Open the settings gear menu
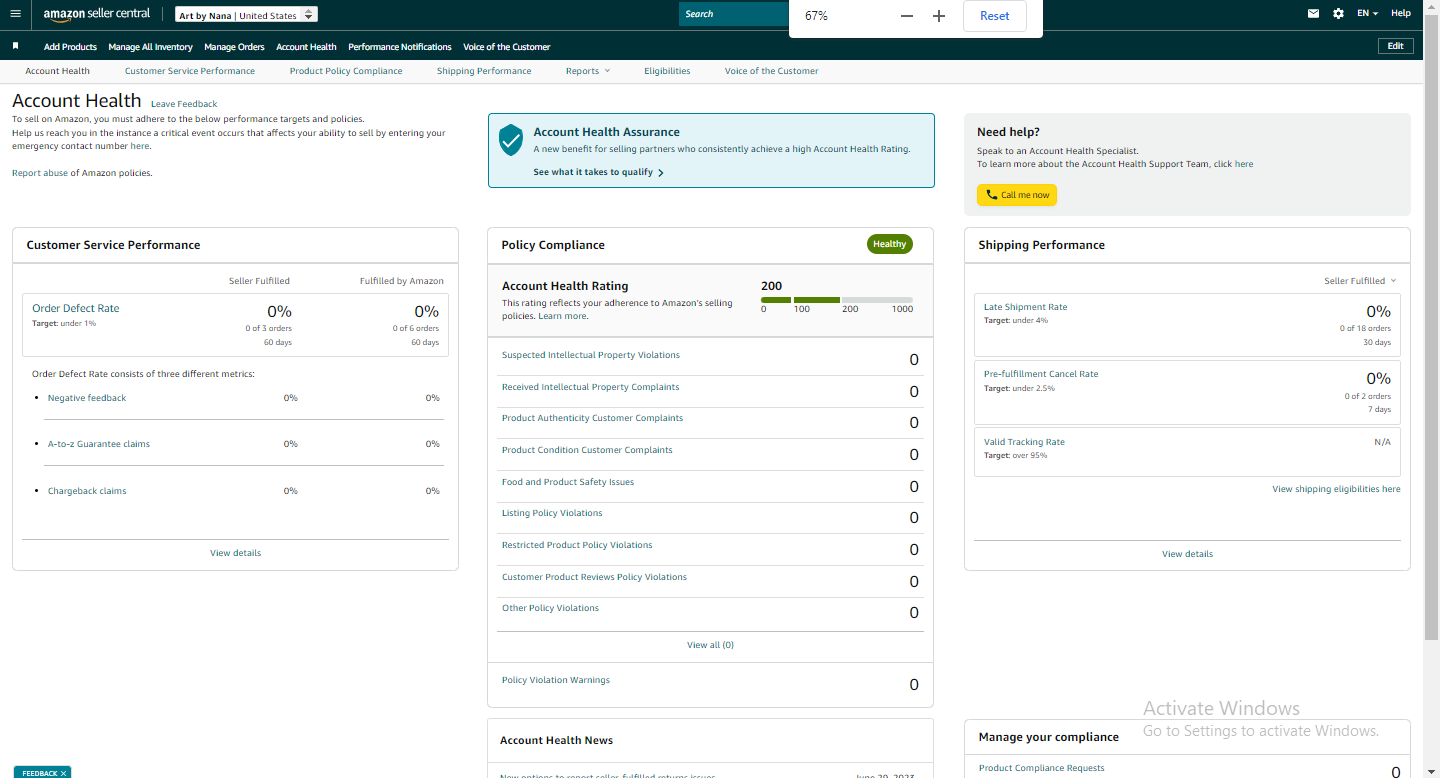Screen dimensions: 1440x778 pos(1339,14)
